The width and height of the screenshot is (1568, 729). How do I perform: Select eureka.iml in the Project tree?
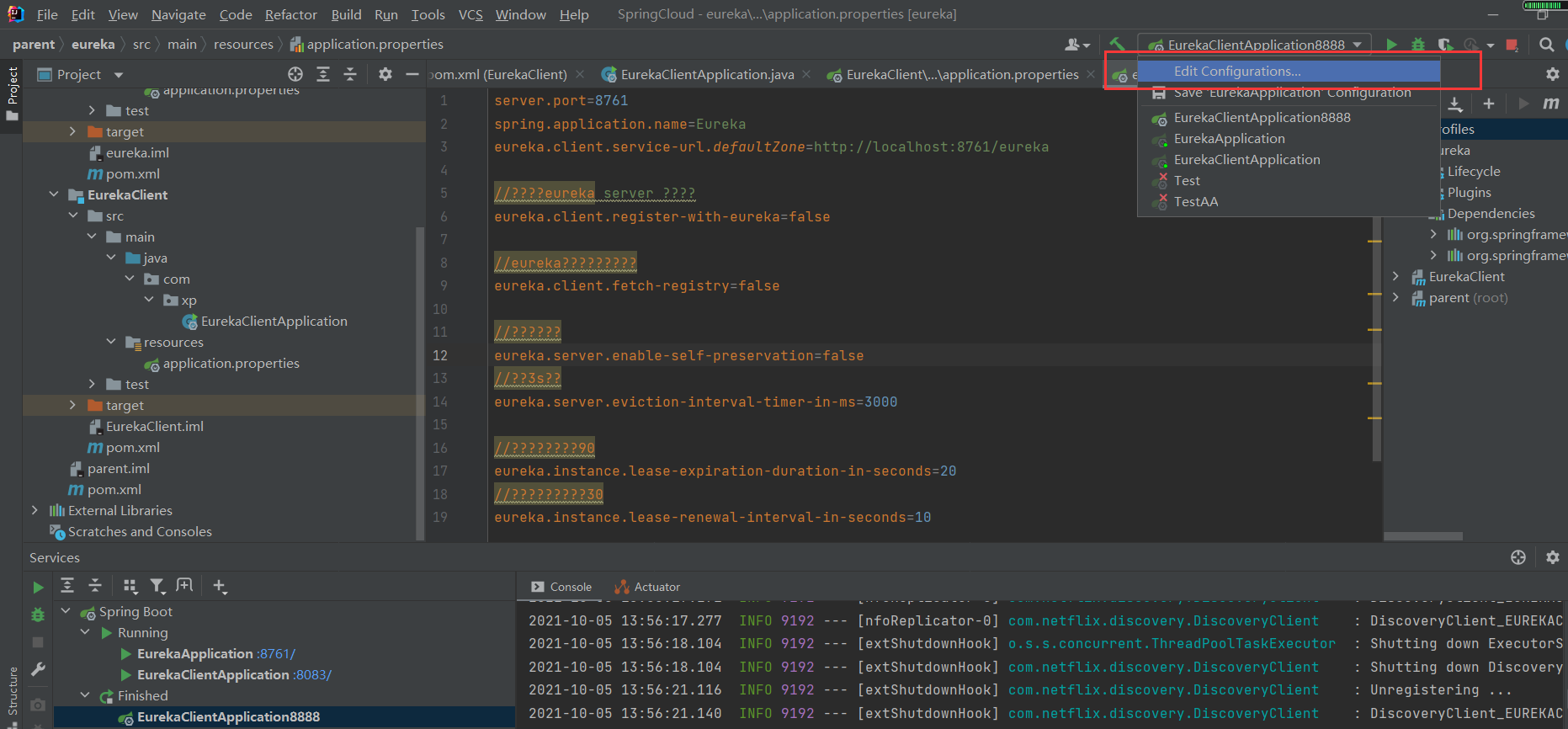pos(137,153)
